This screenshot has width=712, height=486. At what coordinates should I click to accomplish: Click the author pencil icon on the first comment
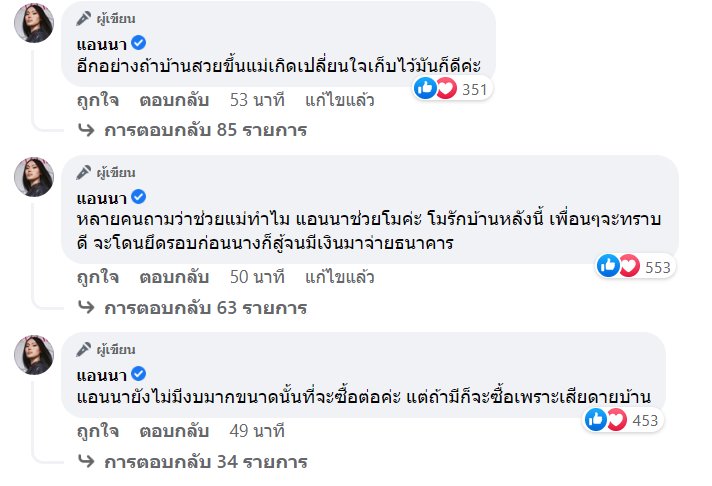coord(84,18)
